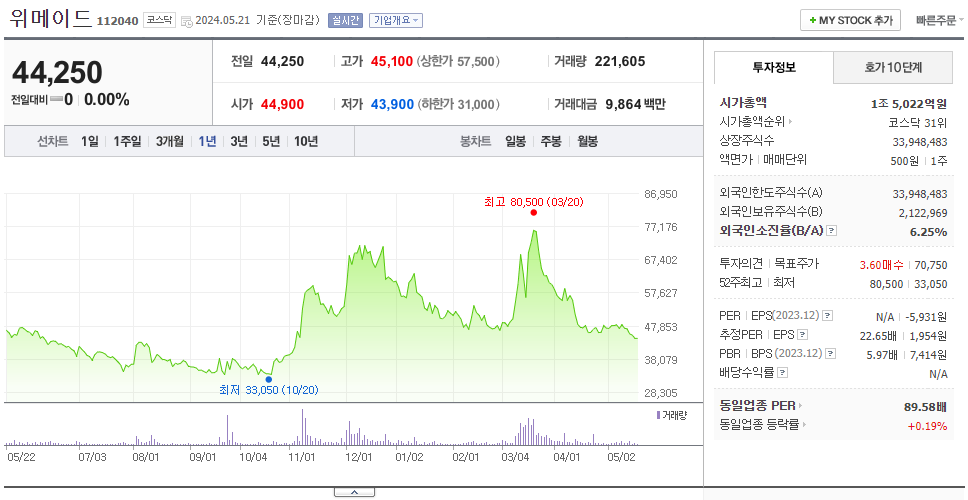Screen dimensions: 968x500
Task: Click the 상한가 57,500 text
Action: [x=458, y=62]
